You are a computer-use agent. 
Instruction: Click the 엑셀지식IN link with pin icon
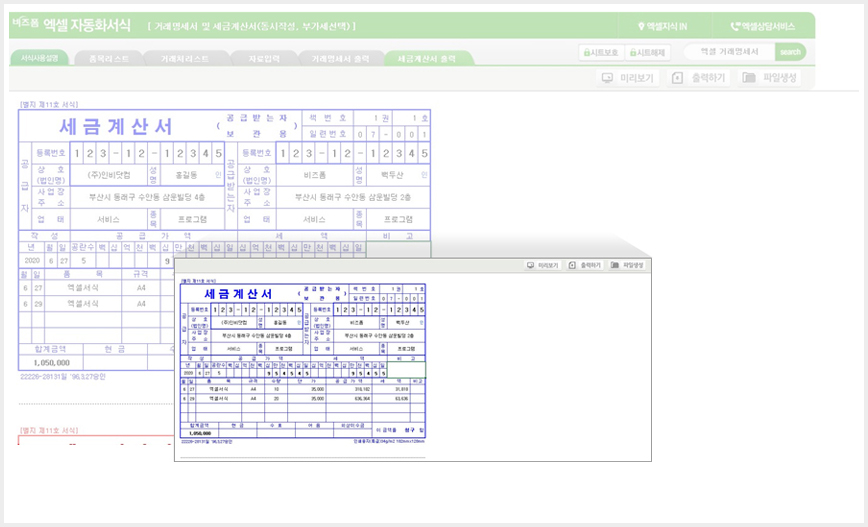click(x=662, y=26)
